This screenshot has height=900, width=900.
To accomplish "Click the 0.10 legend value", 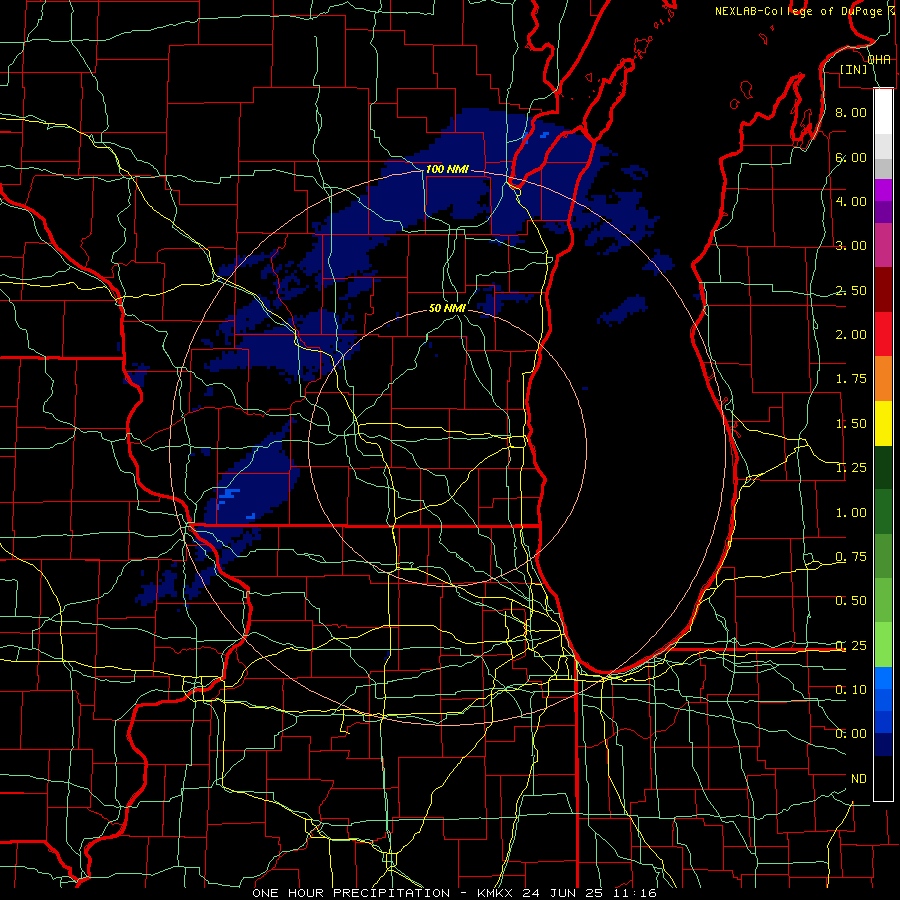I will click(851, 690).
